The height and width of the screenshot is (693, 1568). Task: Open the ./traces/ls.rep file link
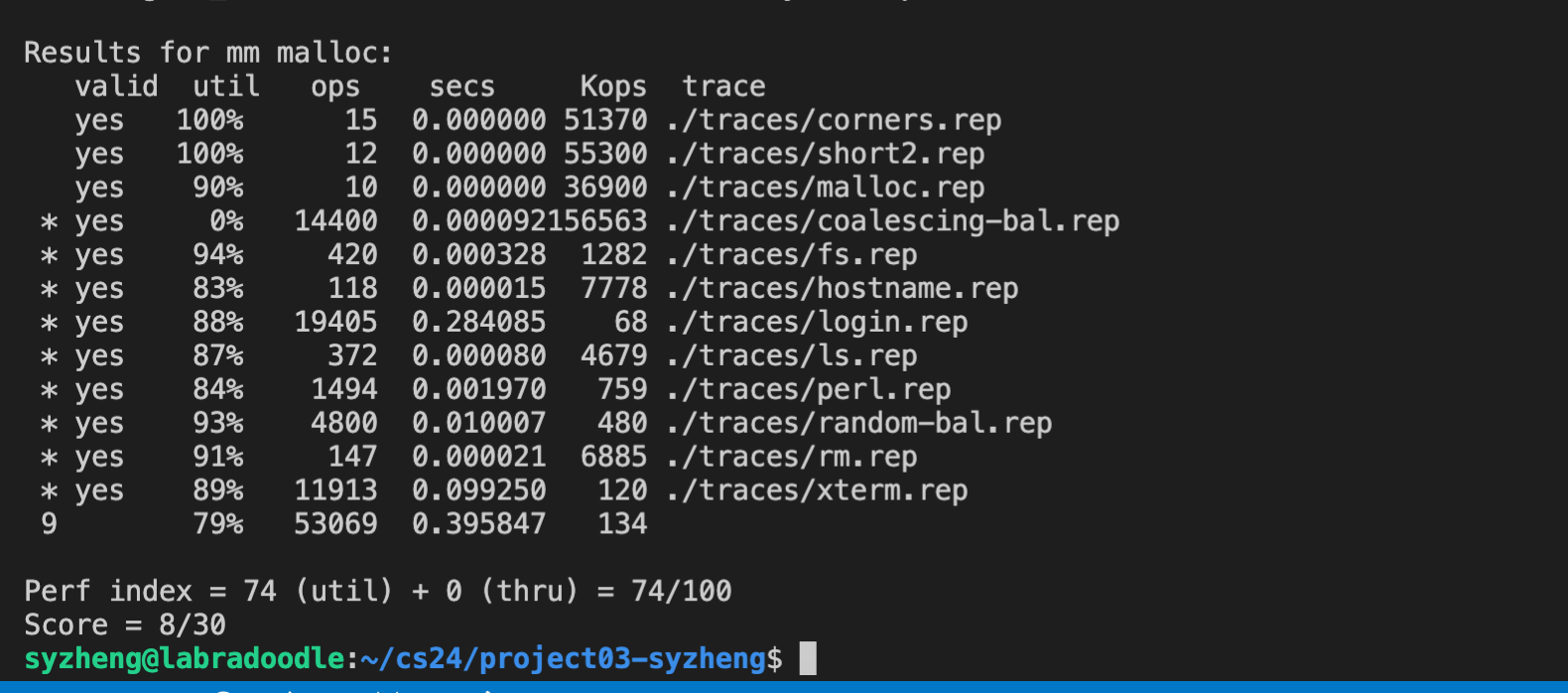792,356
